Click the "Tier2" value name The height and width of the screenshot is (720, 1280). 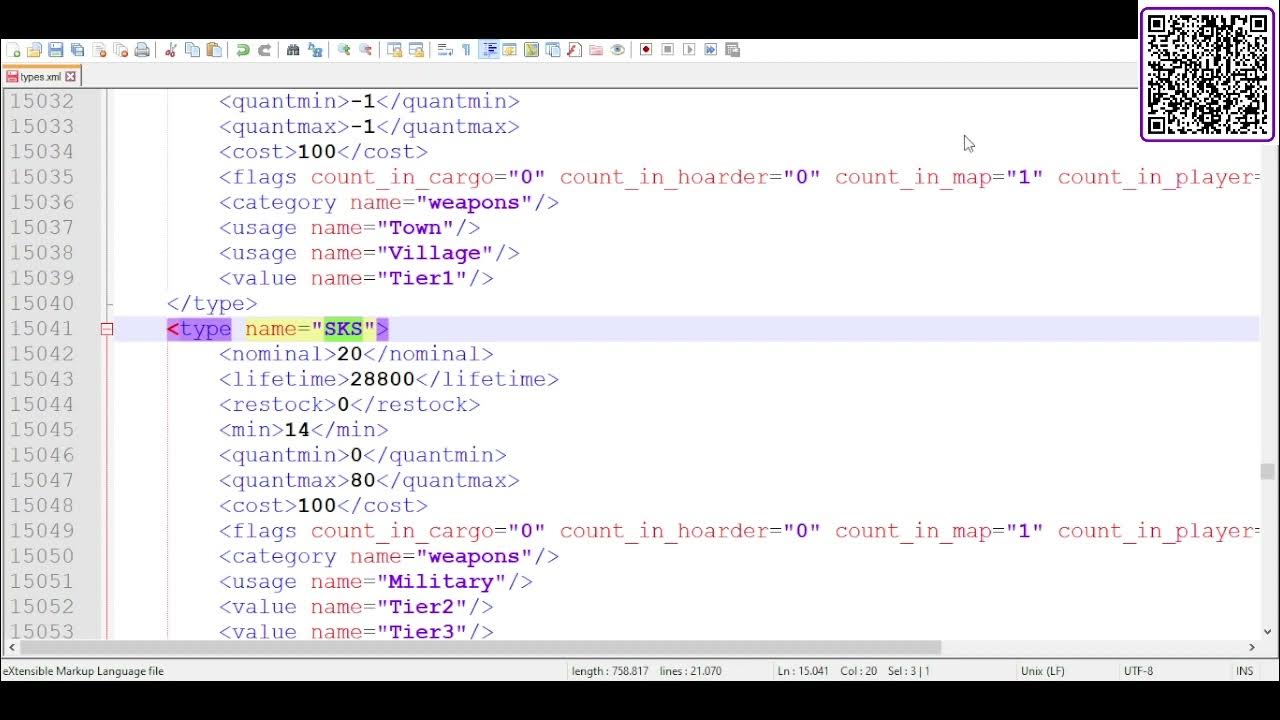tap(421, 607)
